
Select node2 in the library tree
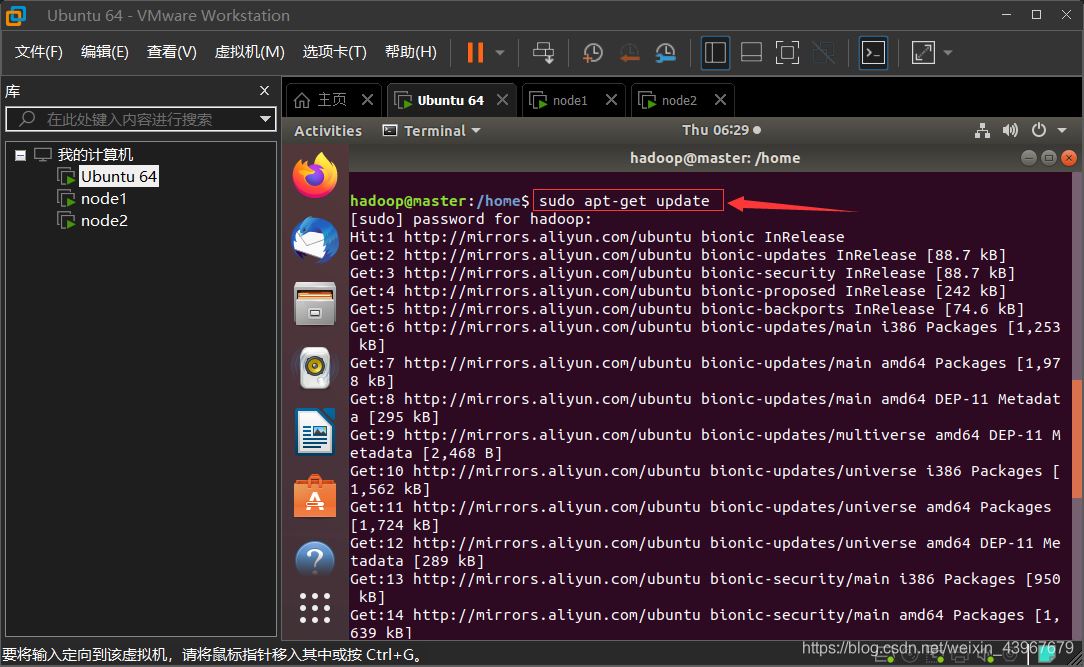(x=104, y=221)
